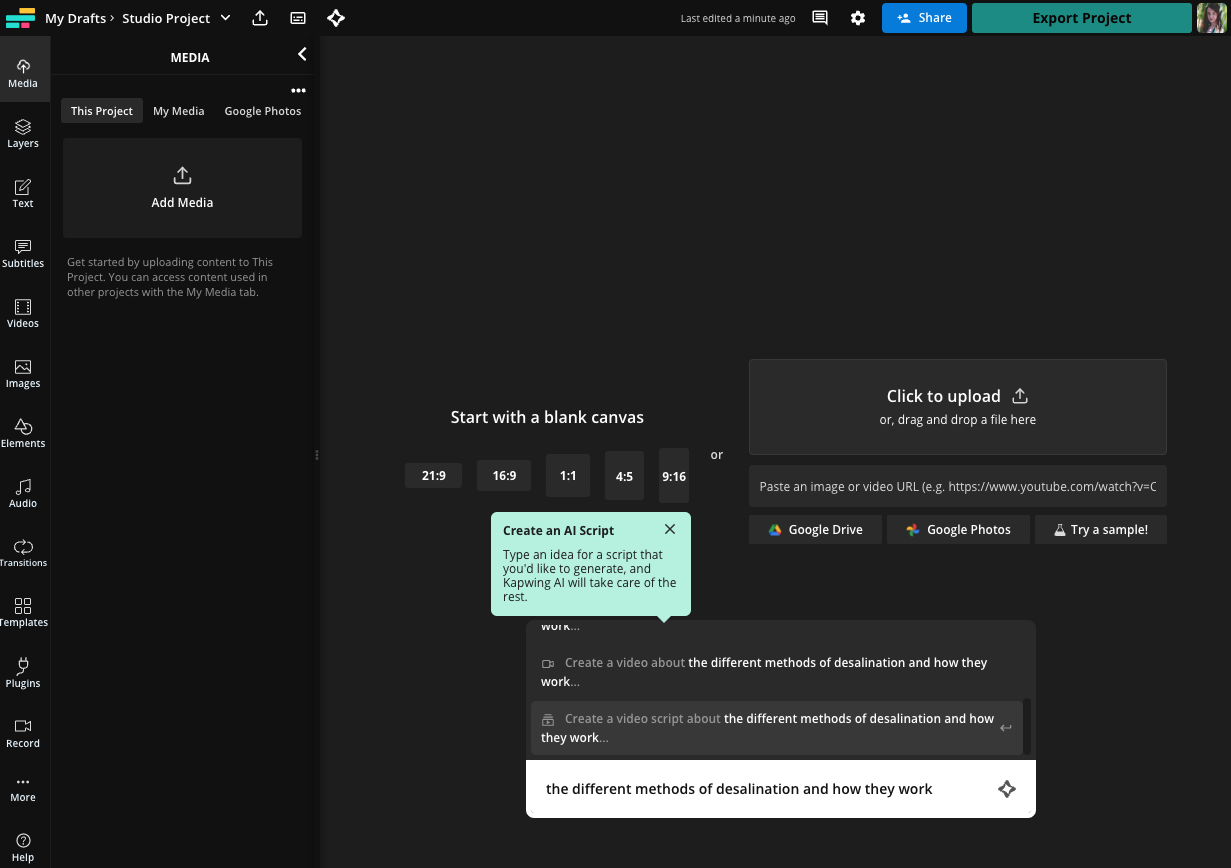
Task: Click the Export Project button
Action: pyautogui.click(x=1081, y=18)
